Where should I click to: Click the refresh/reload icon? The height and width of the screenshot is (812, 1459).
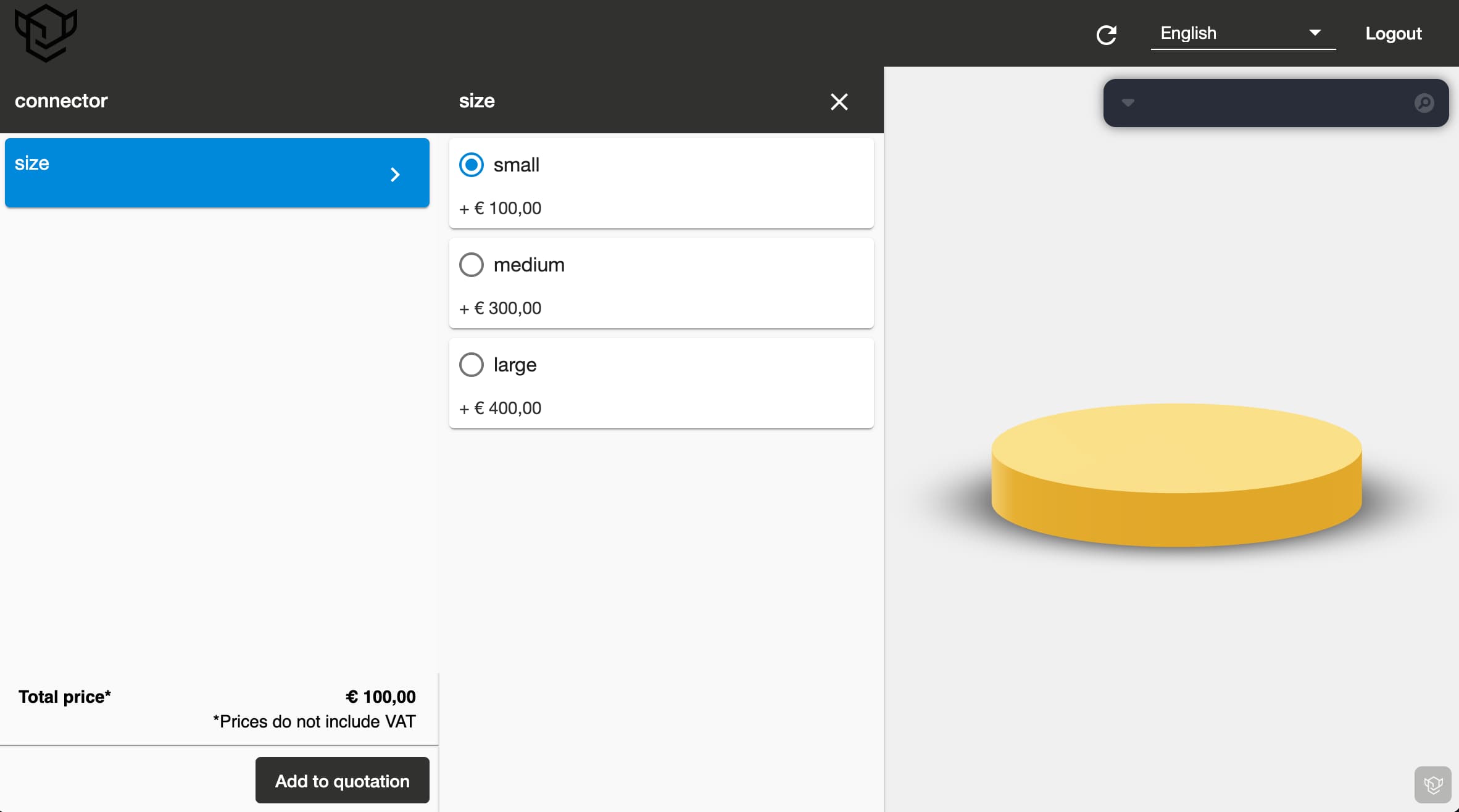pos(1108,34)
